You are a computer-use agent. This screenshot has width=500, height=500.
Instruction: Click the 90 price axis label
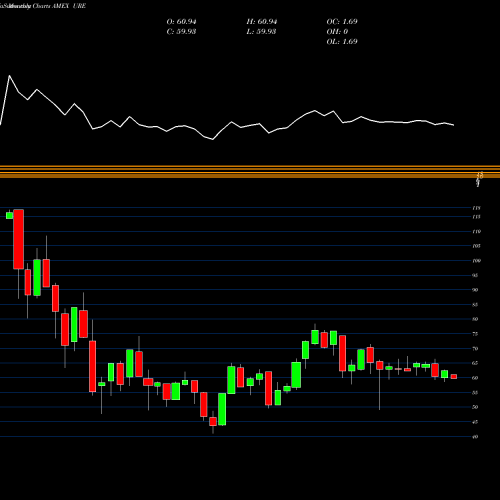[475, 290]
